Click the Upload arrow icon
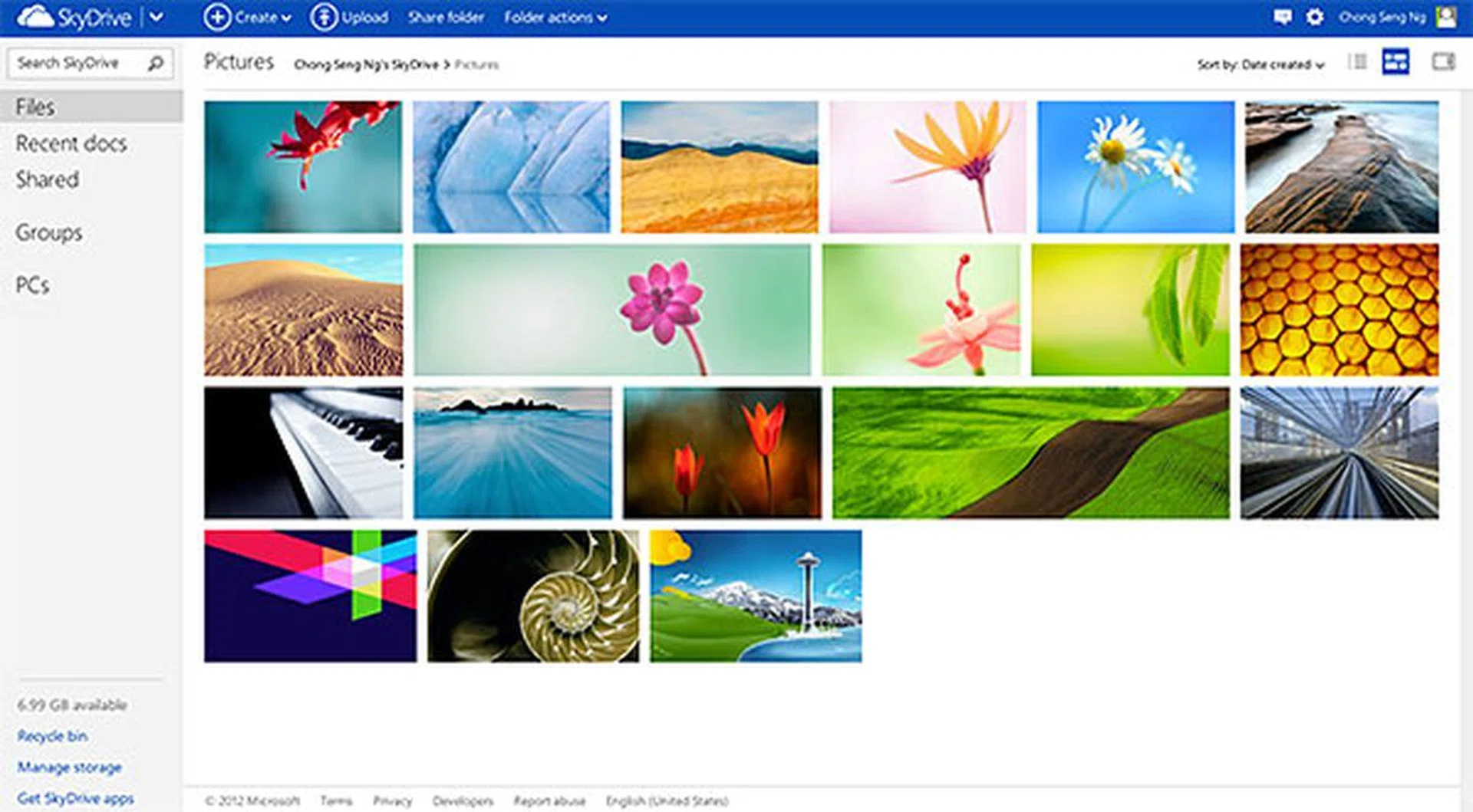 [x=323, y=17]
